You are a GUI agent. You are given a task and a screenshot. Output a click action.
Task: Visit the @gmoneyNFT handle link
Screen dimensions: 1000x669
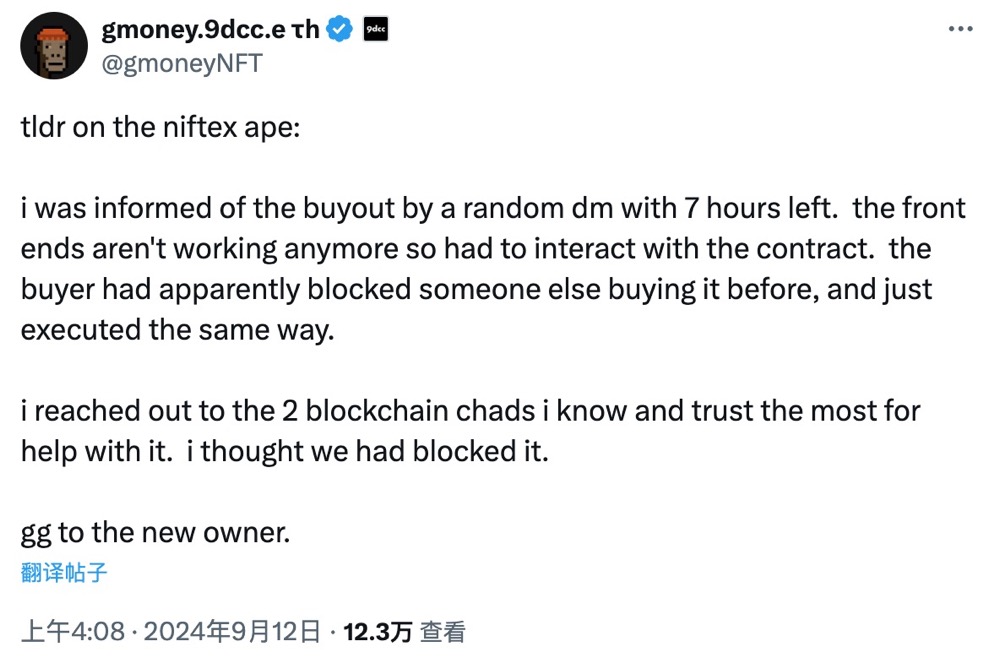click(182, 63)
